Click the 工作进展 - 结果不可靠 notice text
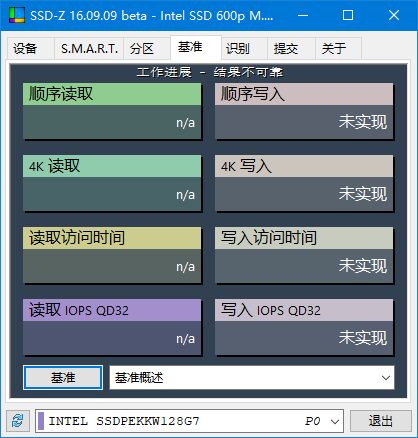 [210, 72]
